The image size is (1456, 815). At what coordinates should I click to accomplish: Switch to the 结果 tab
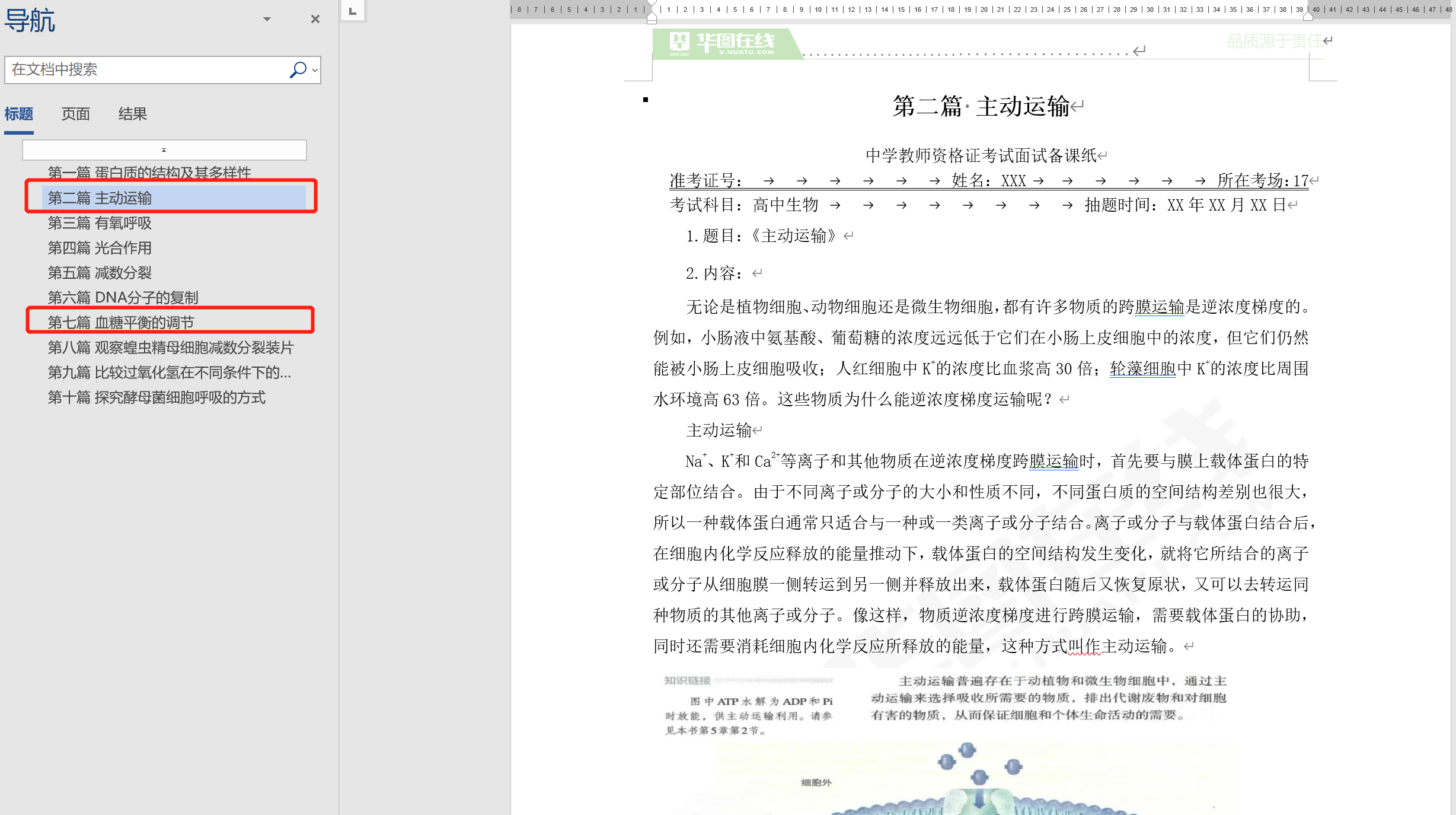click(132, 114)
